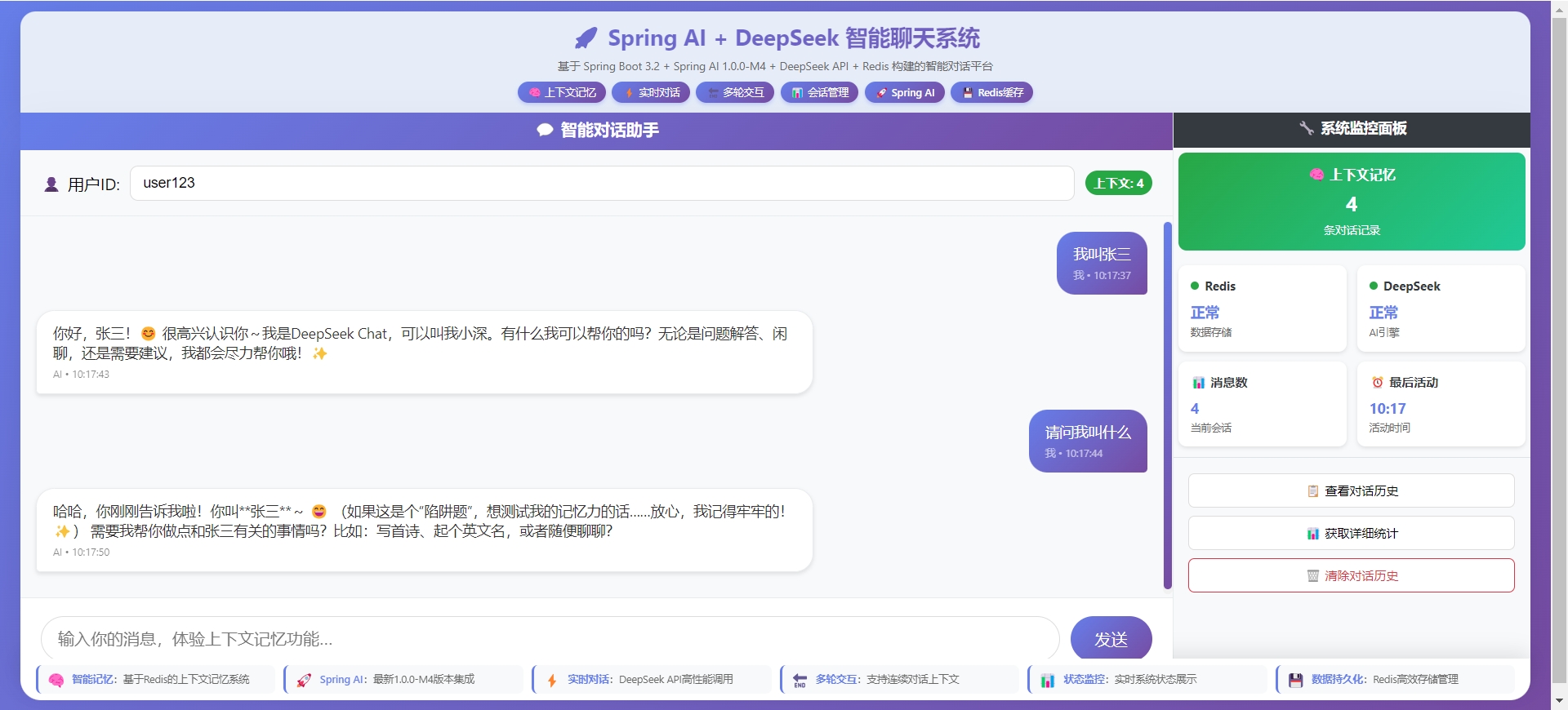
Task: Click the chart icon on 获取详细统计 button
Action: 1313,534
